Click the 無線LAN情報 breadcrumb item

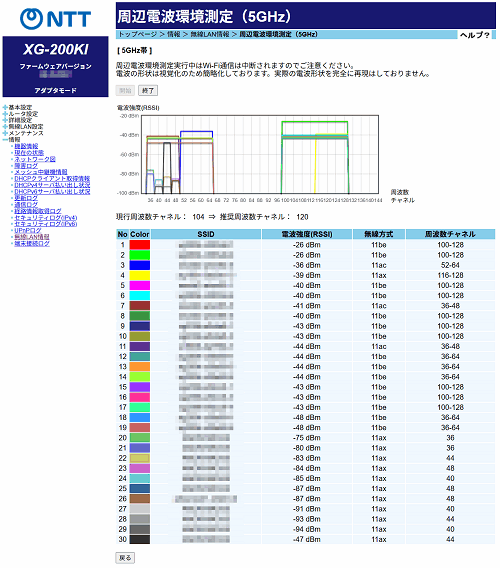point(210,34)
